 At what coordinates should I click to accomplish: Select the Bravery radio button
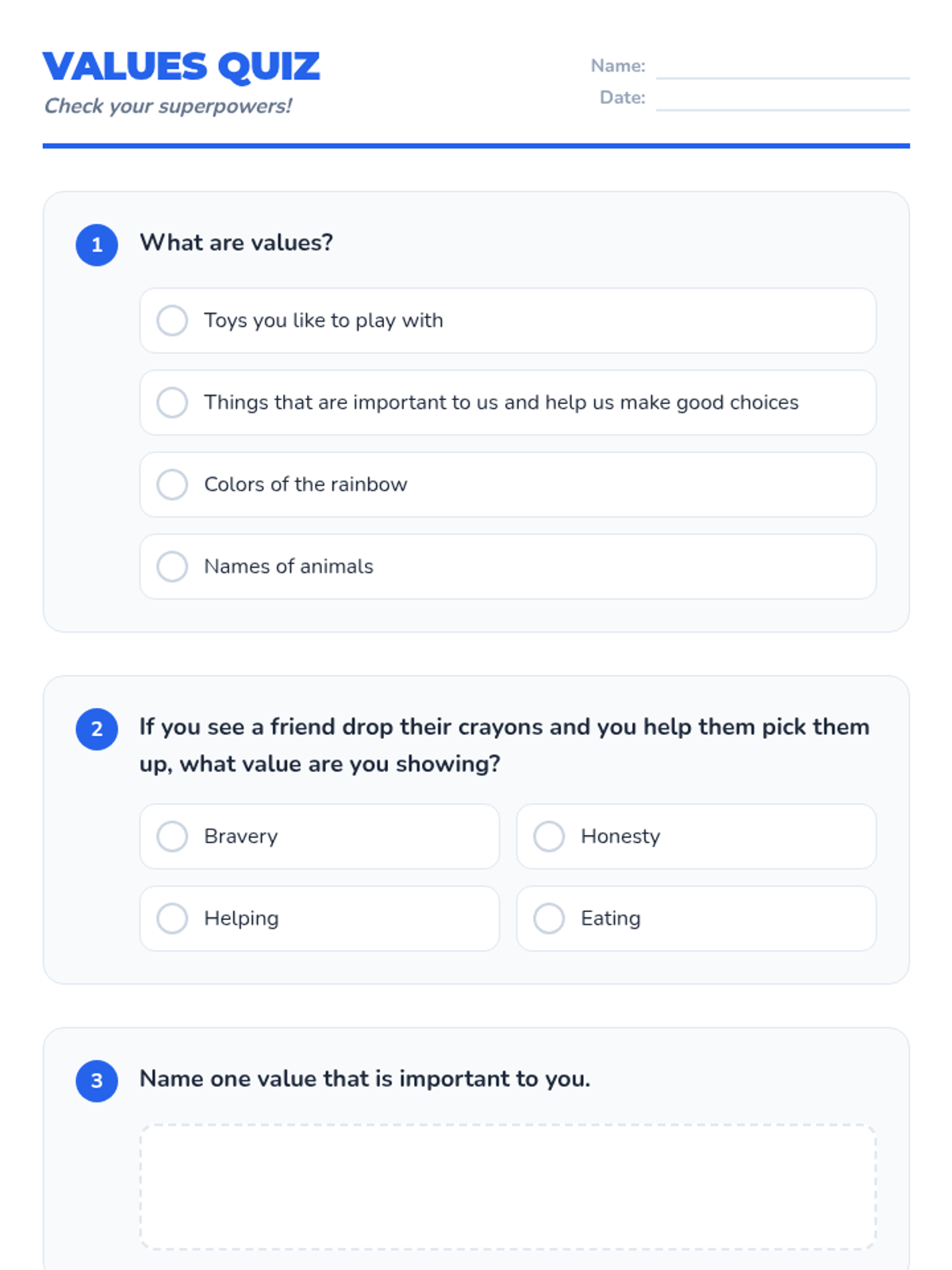(172, 837)
